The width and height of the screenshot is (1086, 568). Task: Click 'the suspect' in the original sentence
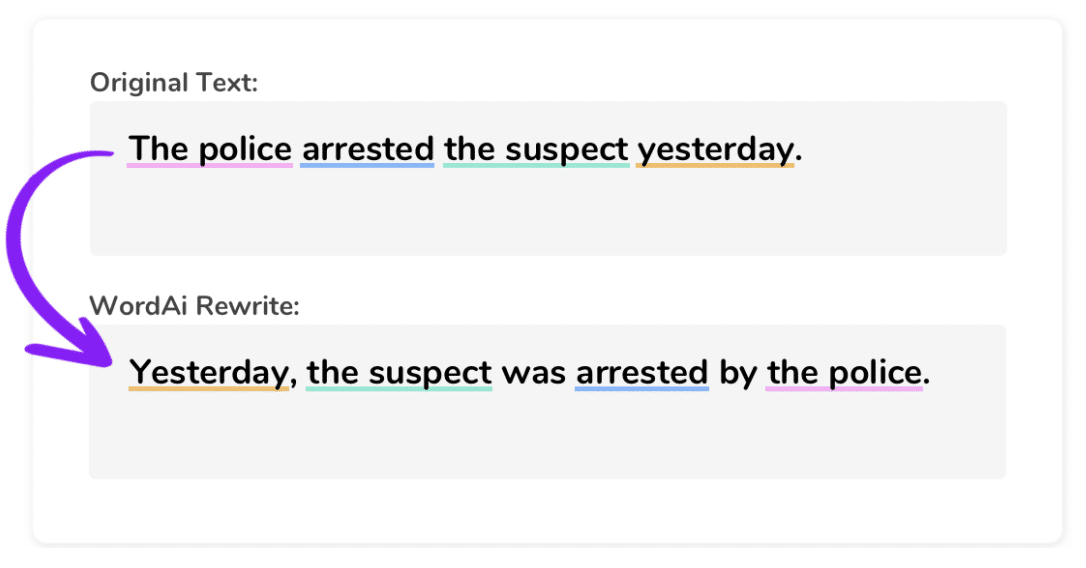(536, 150)
